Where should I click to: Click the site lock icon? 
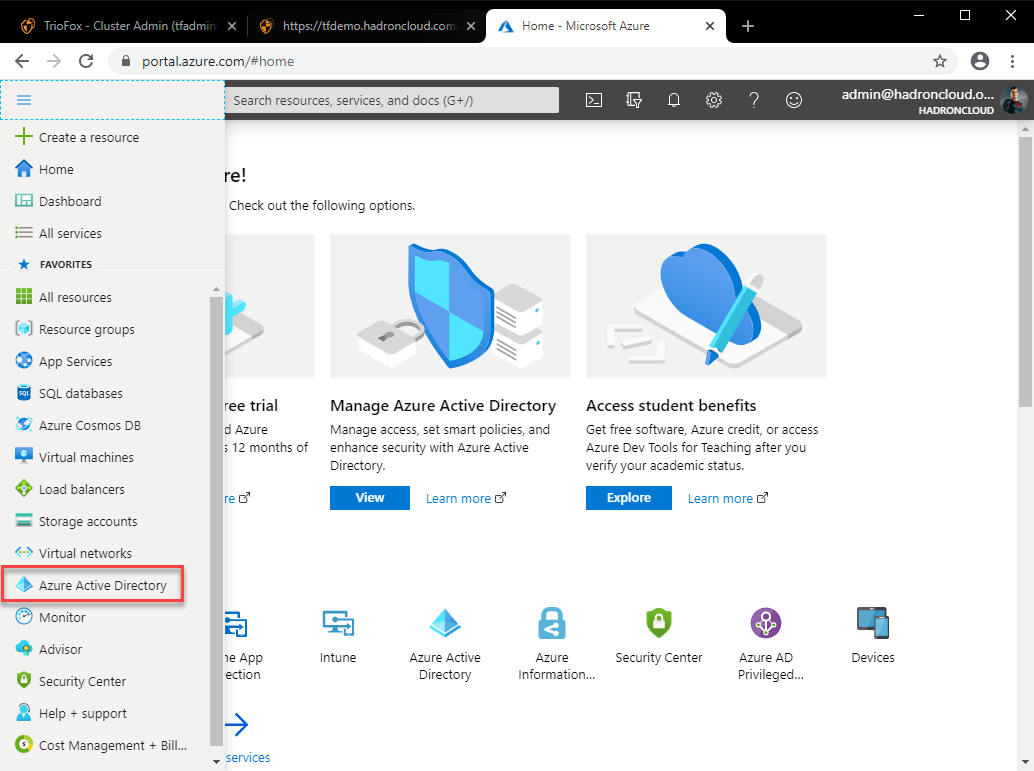pyautogui.click(x=126, y=61)
